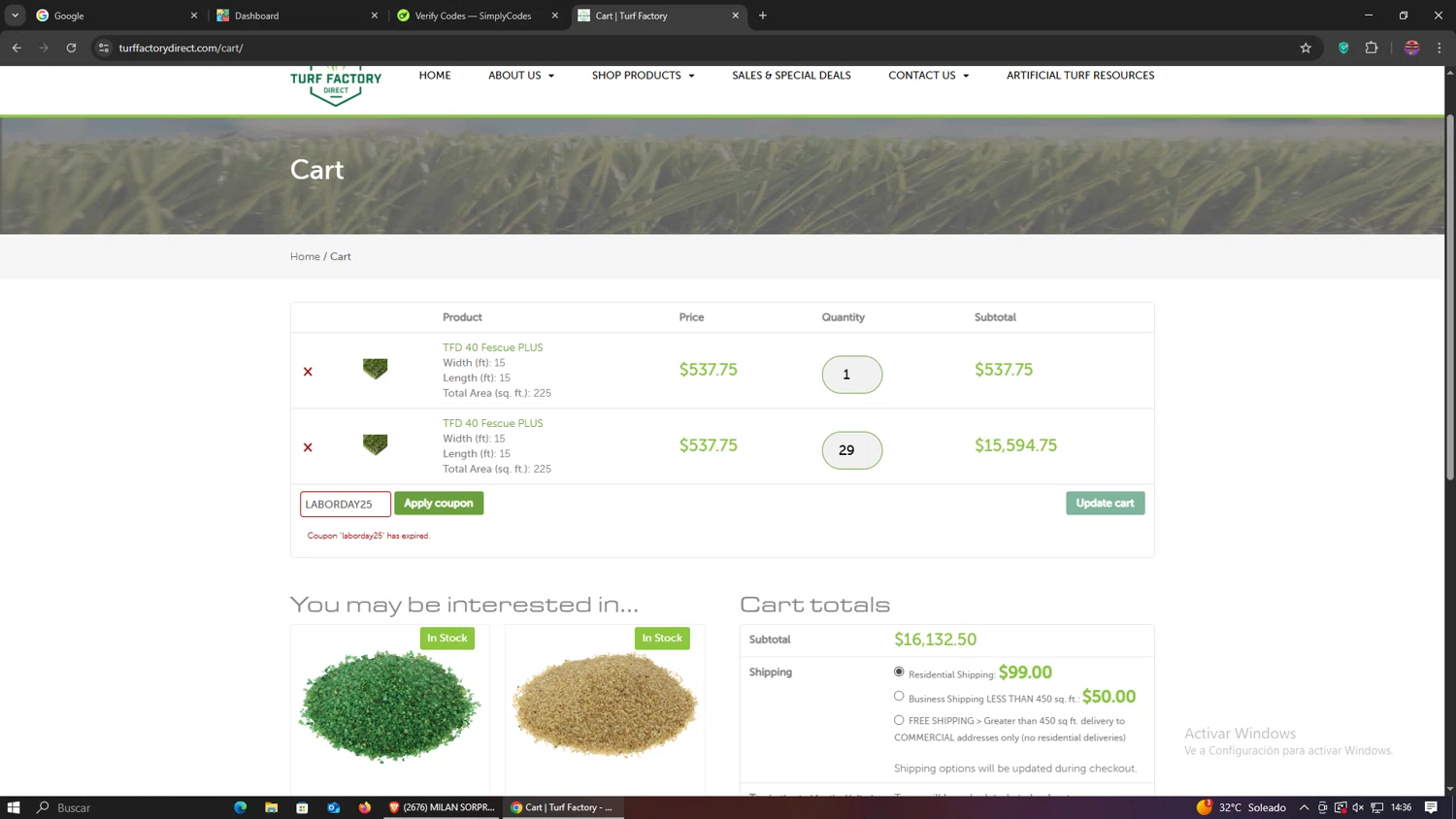Open thumbnail of first TFD 40 Fescue PLUS product
Viewport: 1456px width, 819px height.
(x=375, y=369)
